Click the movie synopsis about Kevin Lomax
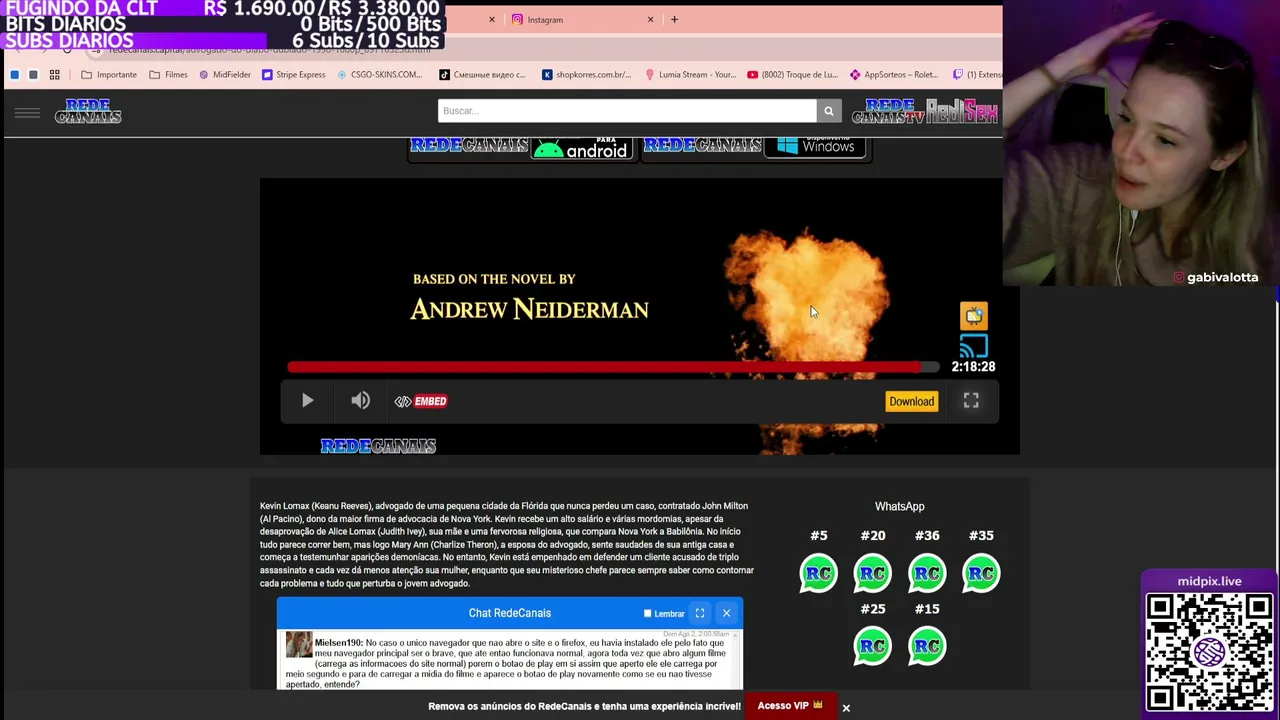The width and height of the screenshot is (1280, 720). (x=507, y=544)
